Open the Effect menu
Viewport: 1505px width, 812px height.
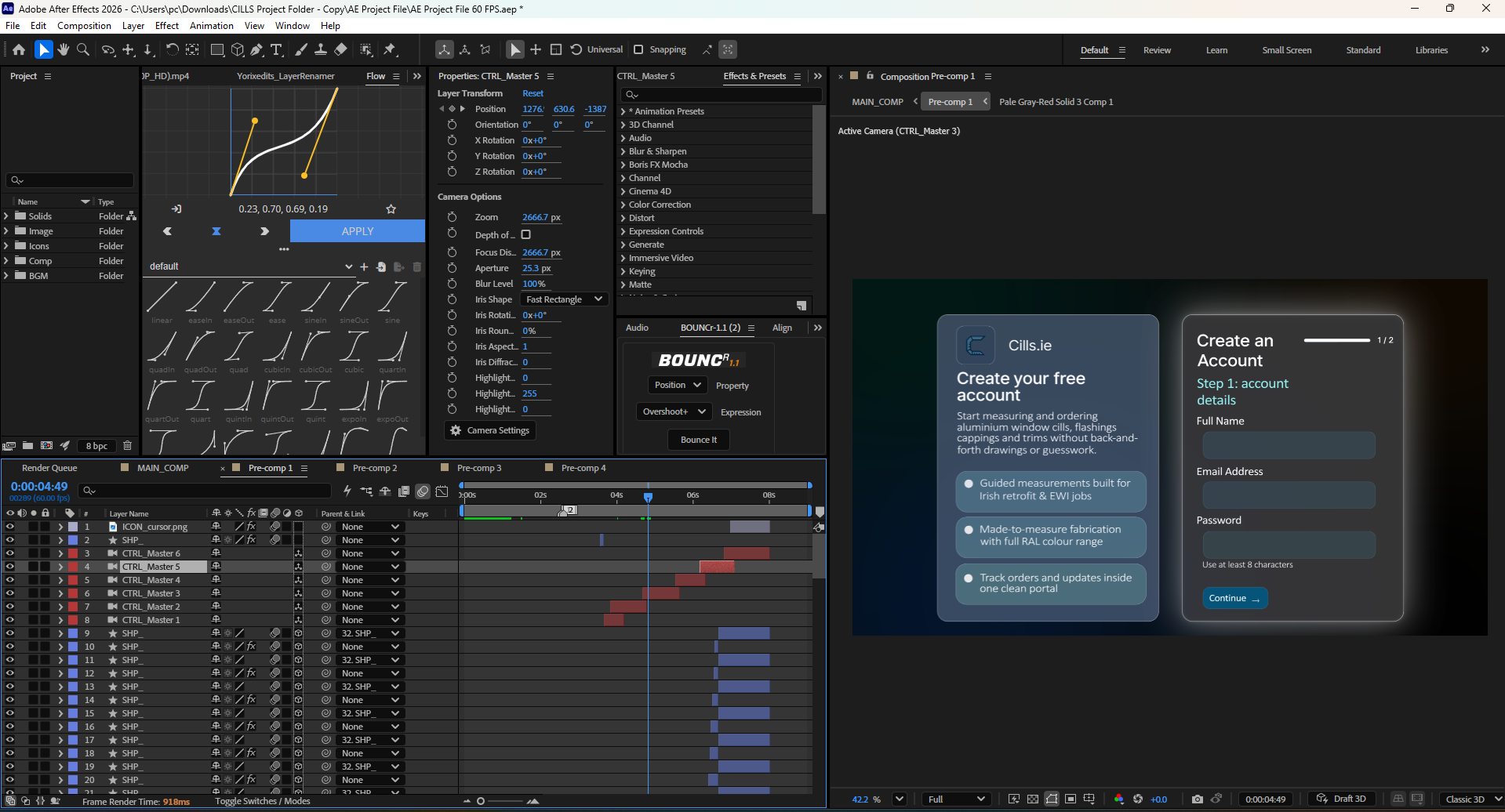tap(167, 26)
